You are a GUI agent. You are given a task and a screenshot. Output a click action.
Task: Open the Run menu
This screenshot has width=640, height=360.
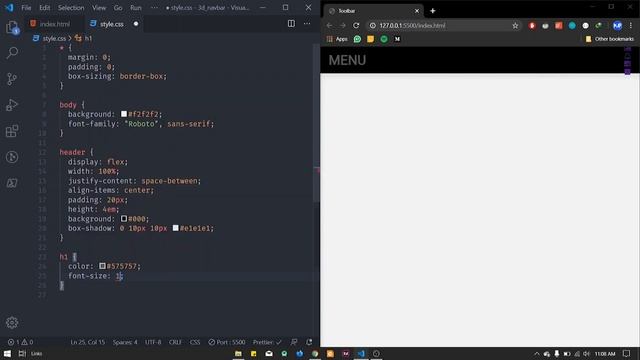click(x=136, y=7)
